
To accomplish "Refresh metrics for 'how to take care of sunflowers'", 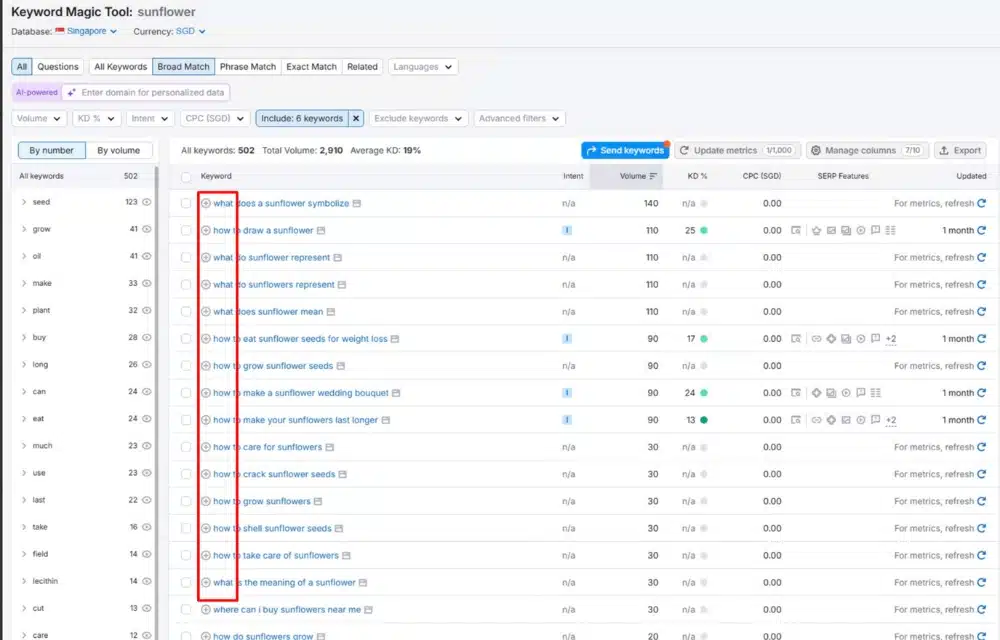I will pos(981,555).
